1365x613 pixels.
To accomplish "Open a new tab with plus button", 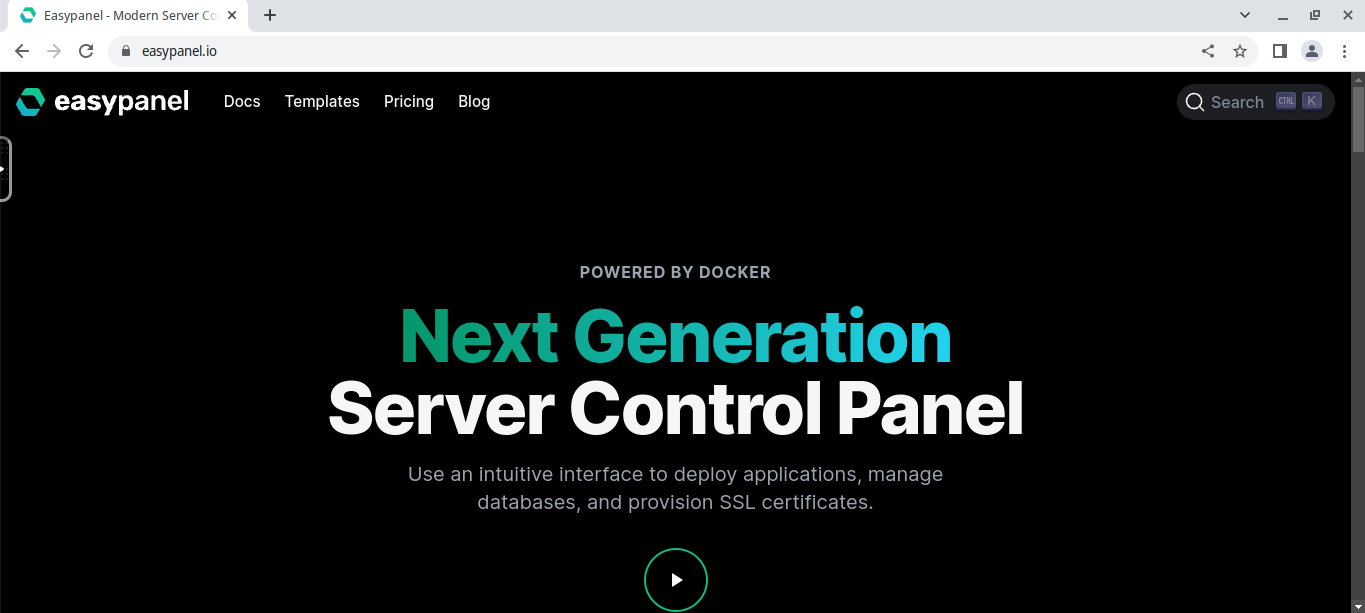I will (x=270, y=15).
